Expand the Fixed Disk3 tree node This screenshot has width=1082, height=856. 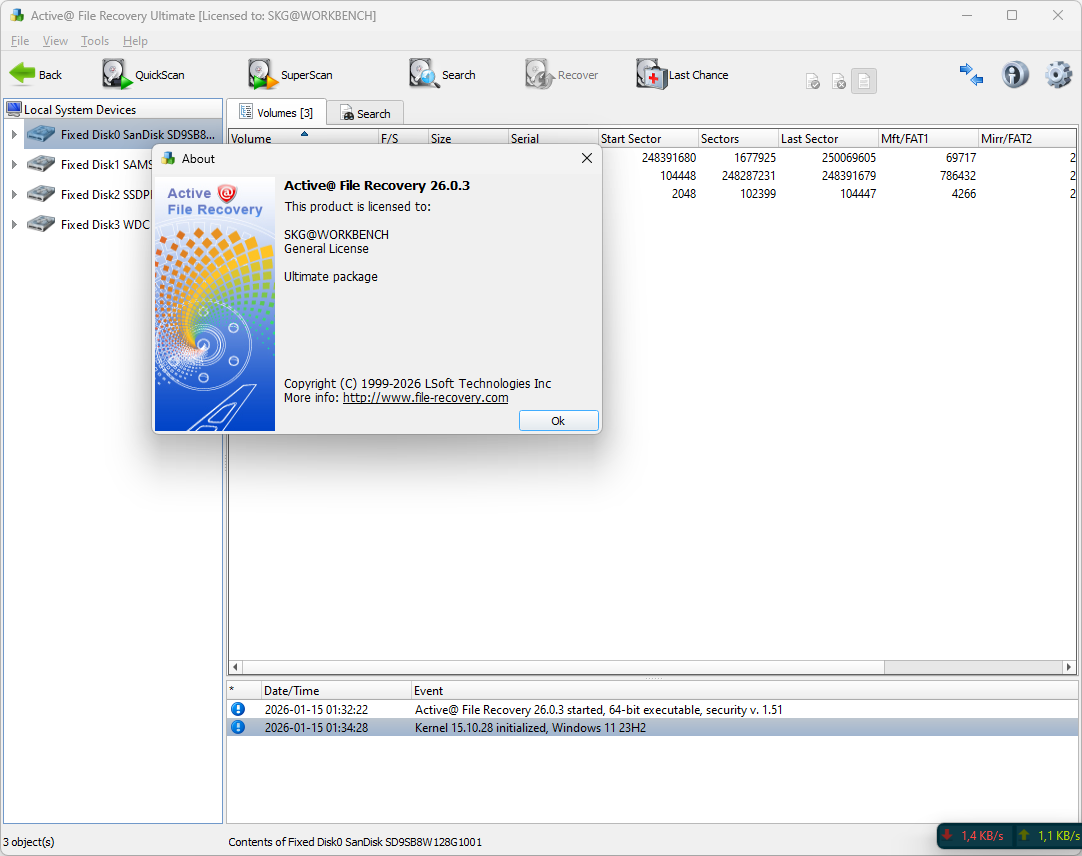(14, 224)
